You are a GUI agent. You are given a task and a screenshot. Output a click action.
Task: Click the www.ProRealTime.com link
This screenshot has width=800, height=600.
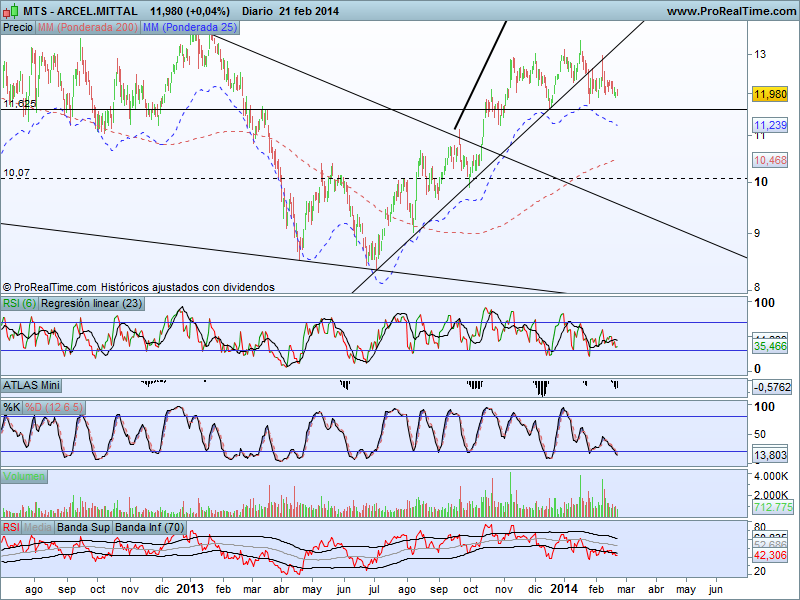[x=731, y=11]
